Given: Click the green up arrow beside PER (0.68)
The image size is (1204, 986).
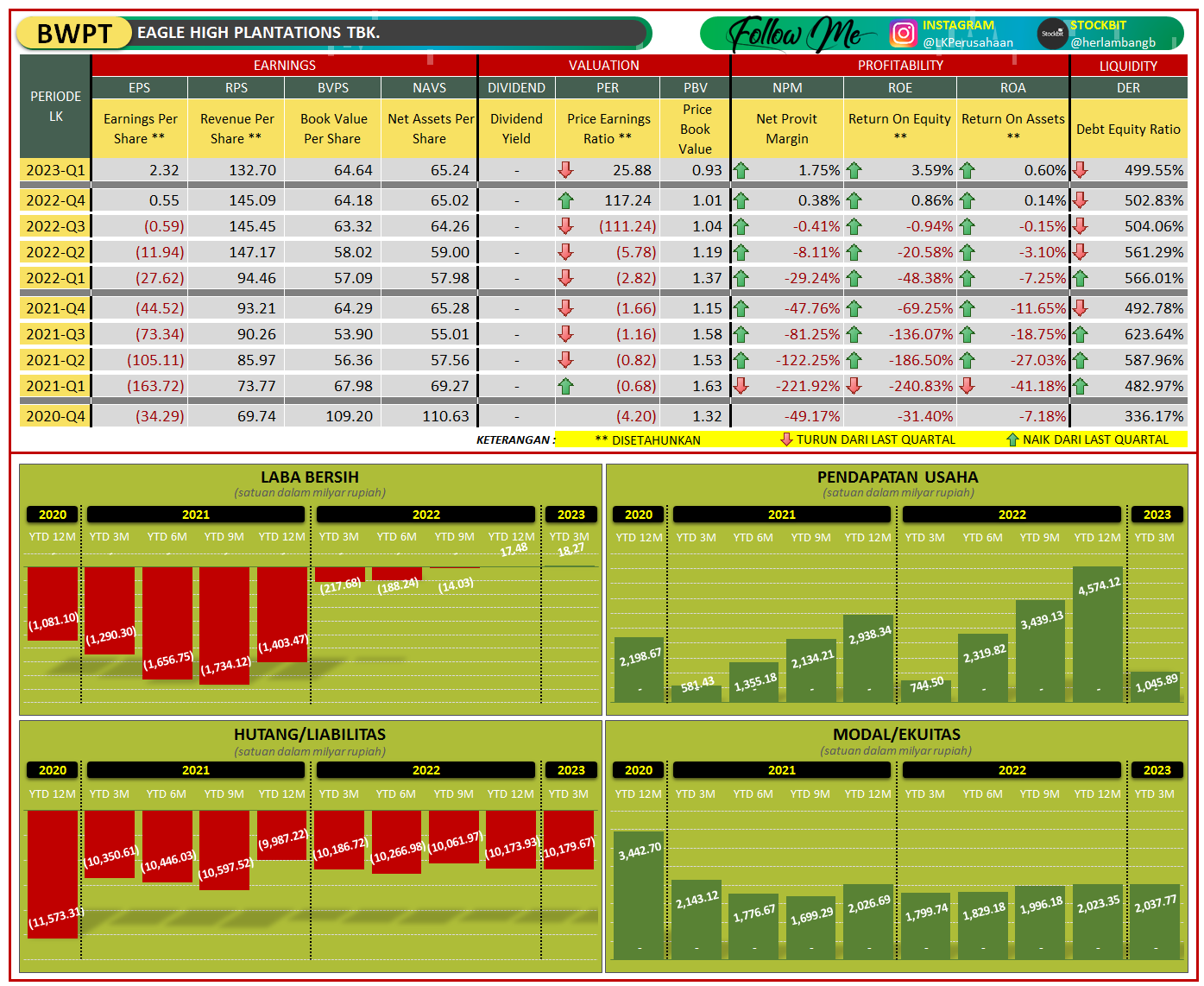Looking at the screenshot, I should (x=566, y=386).
